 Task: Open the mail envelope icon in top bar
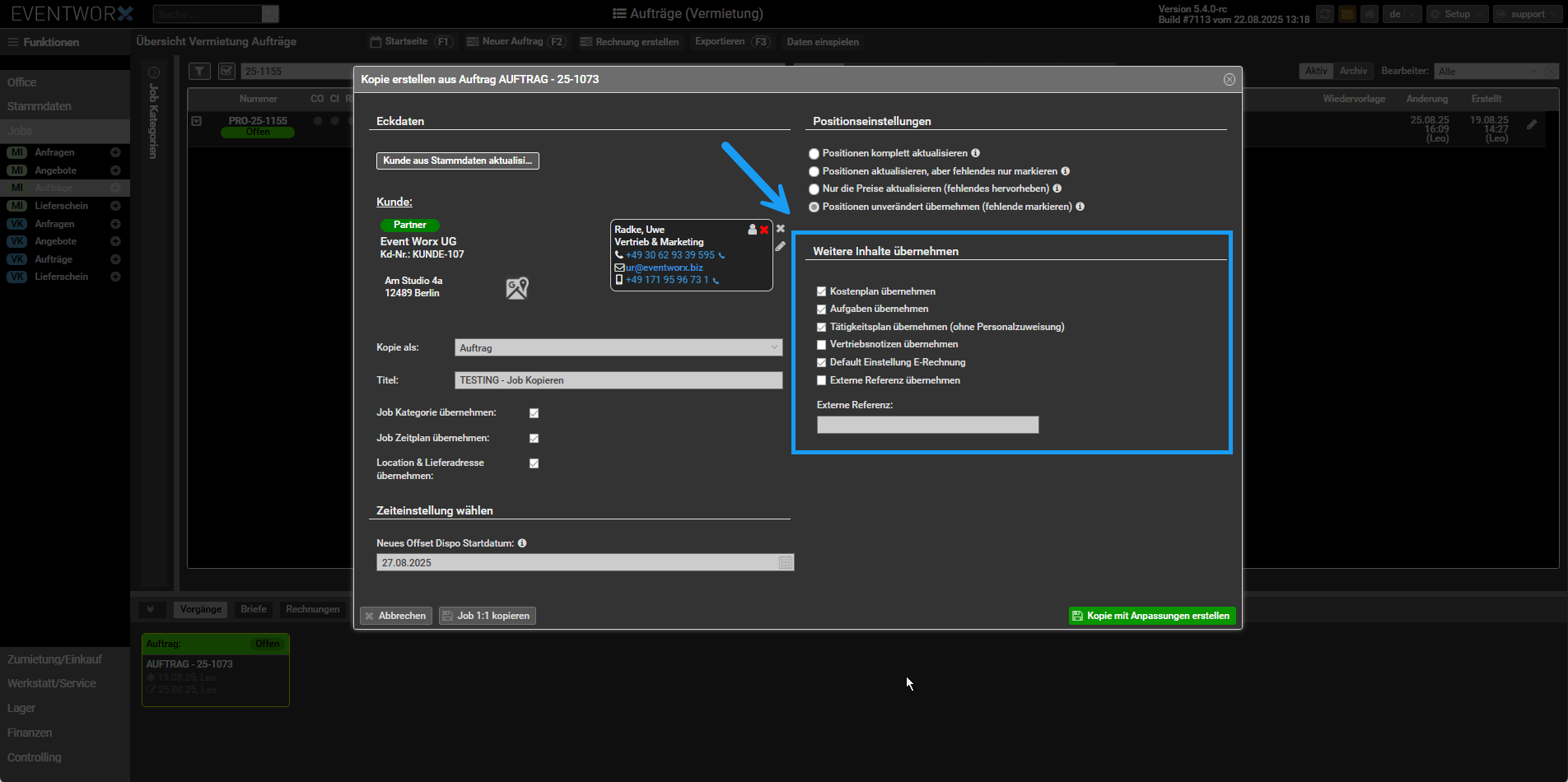1347,14
